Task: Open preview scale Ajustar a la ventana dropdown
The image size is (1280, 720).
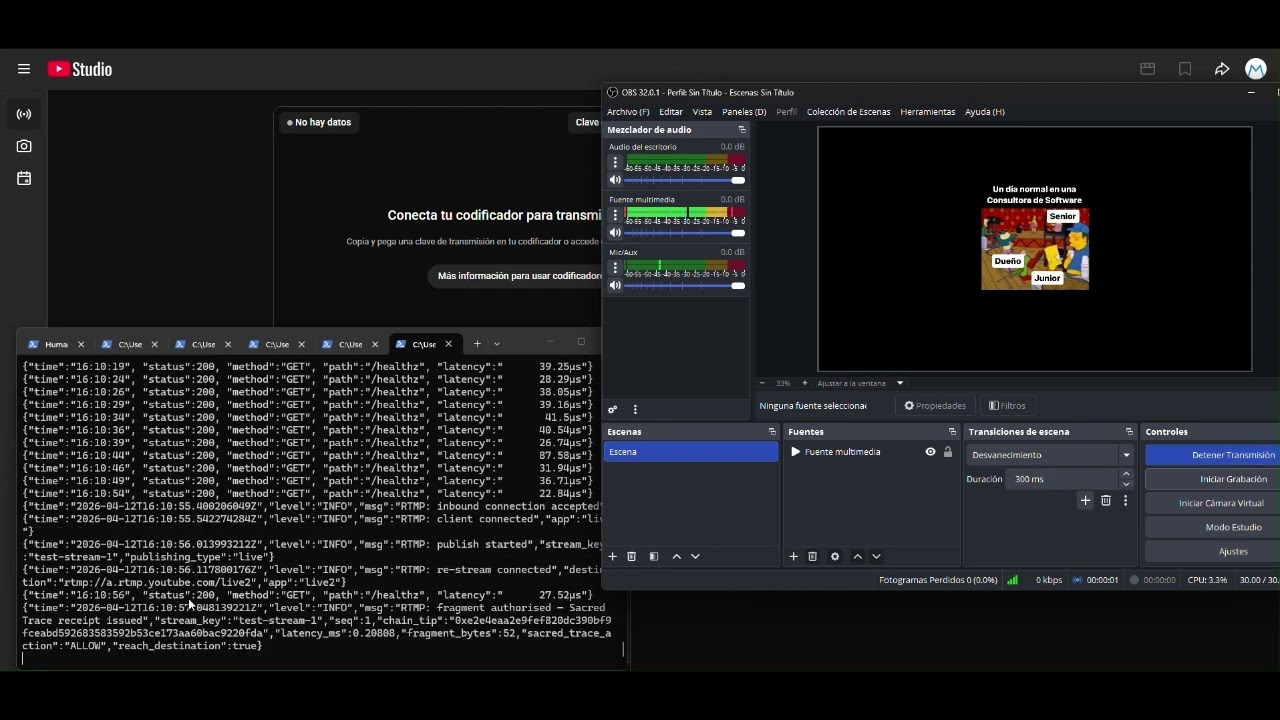Action: pos(860,383)
